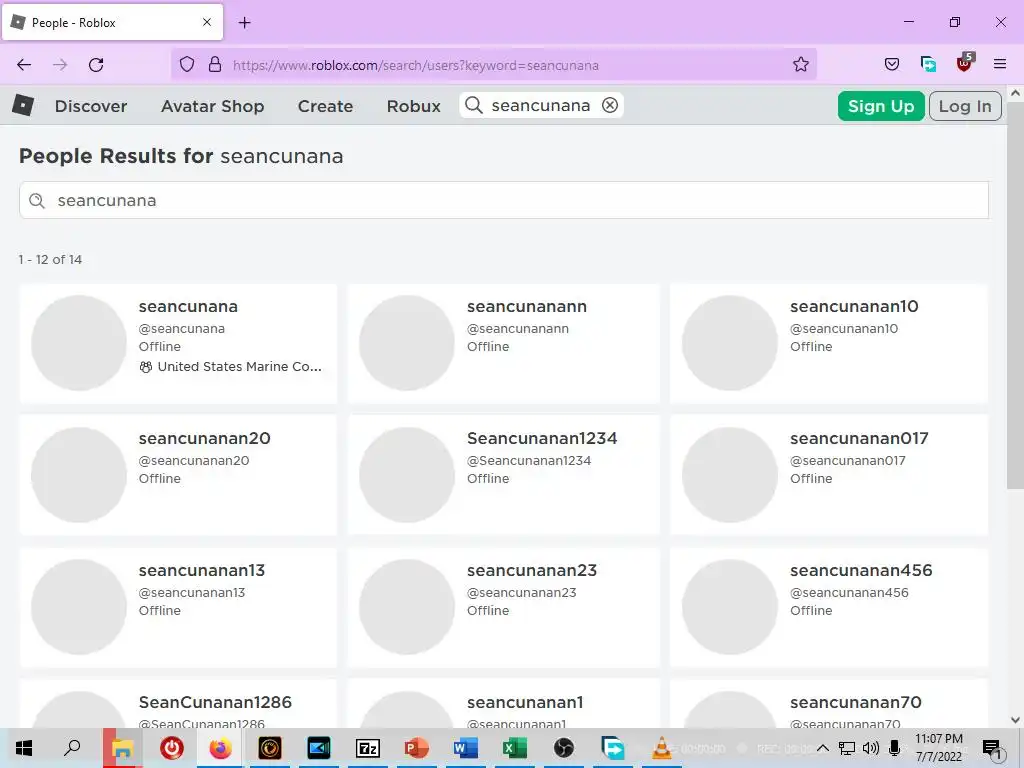
Task: Click the navbar search magnifier icon
Action: click(x=474, y=105)
